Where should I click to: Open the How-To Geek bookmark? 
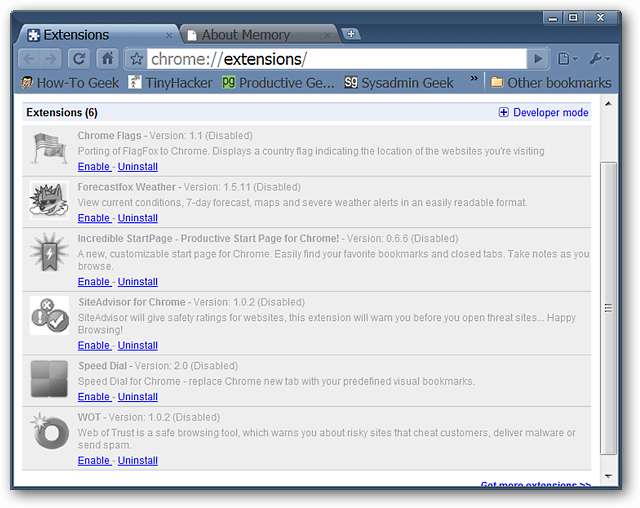point(70,83)
